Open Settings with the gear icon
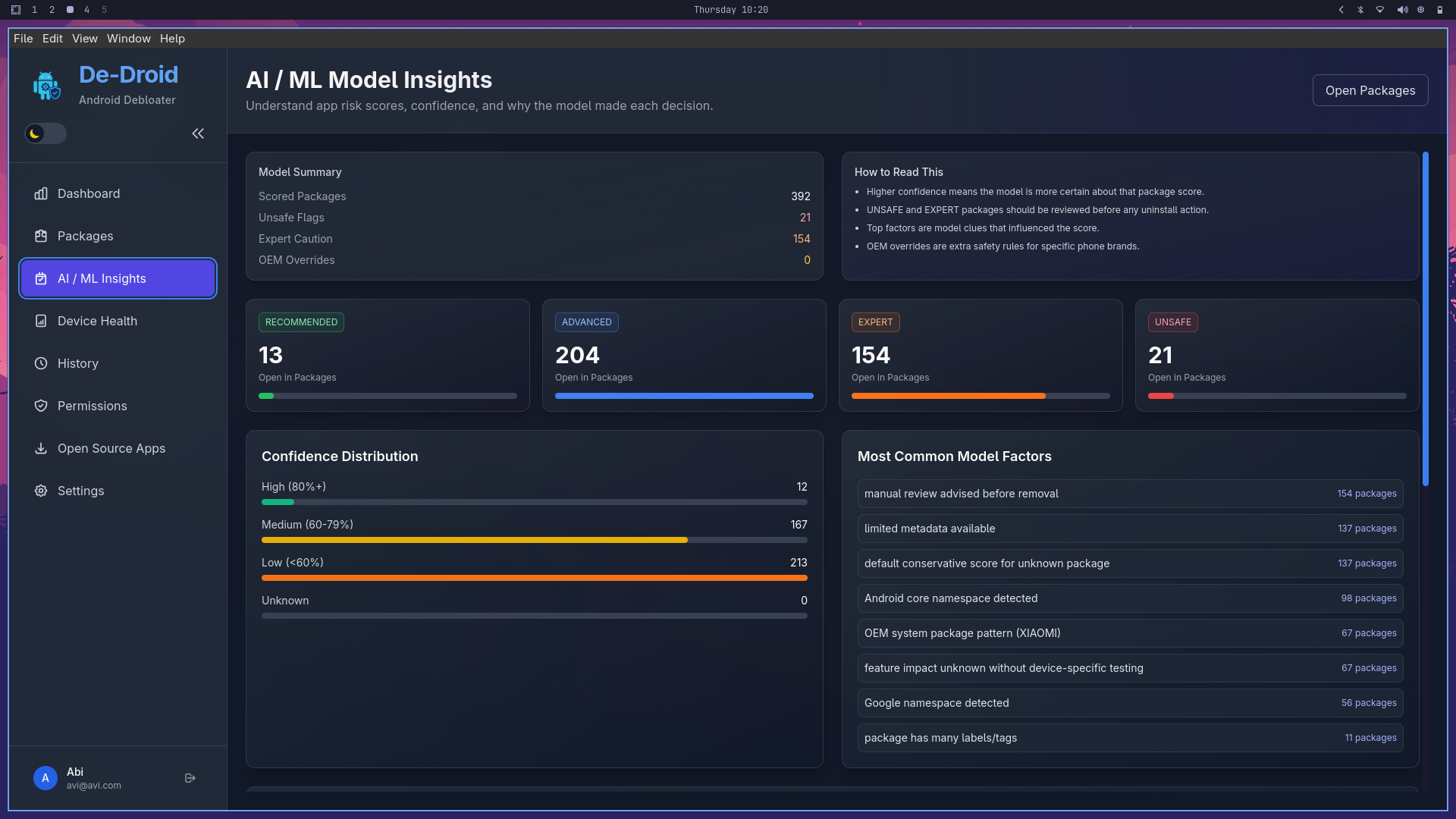This screenshot has height=819, width=1456. (42, 491)
